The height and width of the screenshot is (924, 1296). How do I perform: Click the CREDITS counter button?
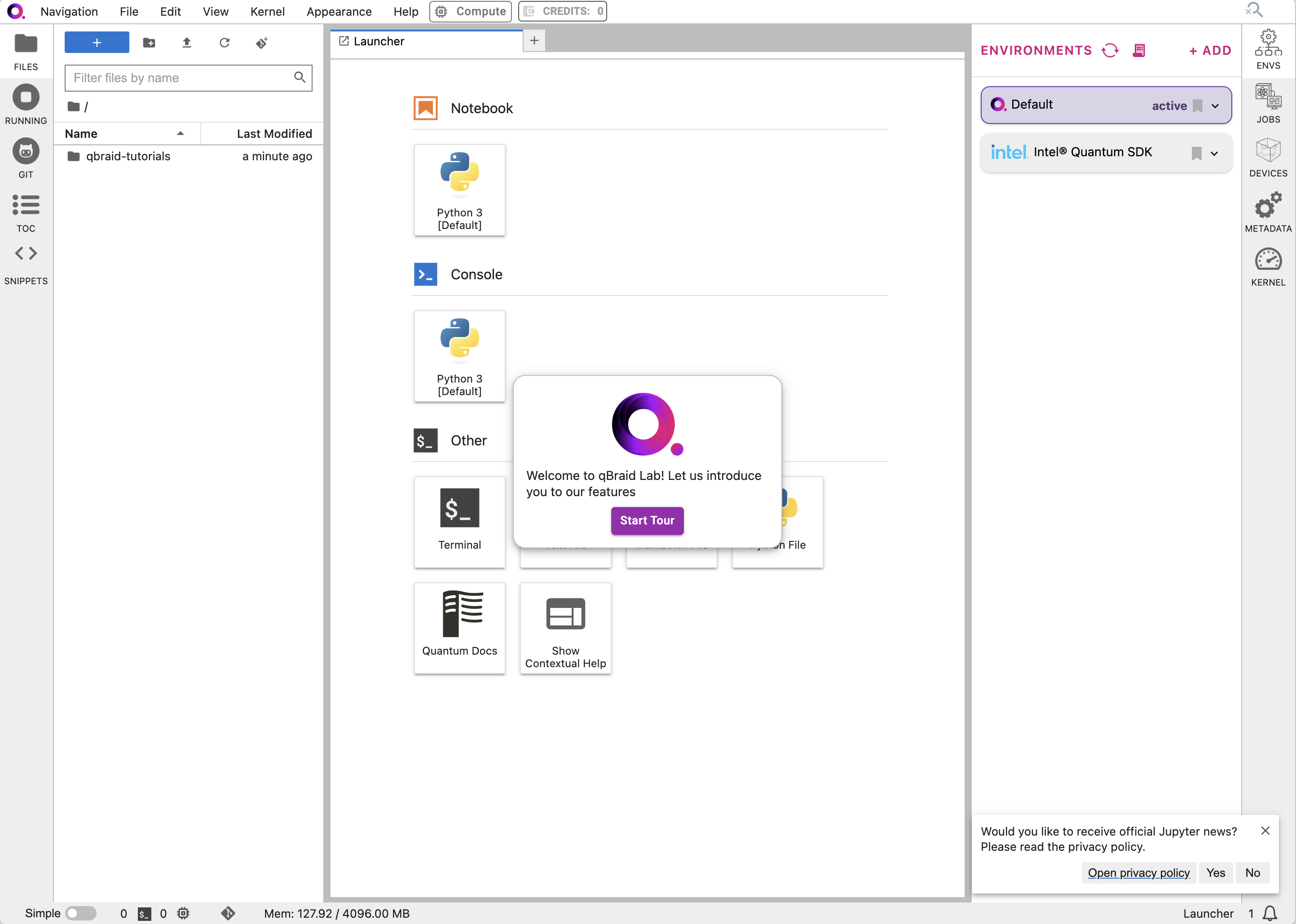pyautogui.click(x=562, y=11)
